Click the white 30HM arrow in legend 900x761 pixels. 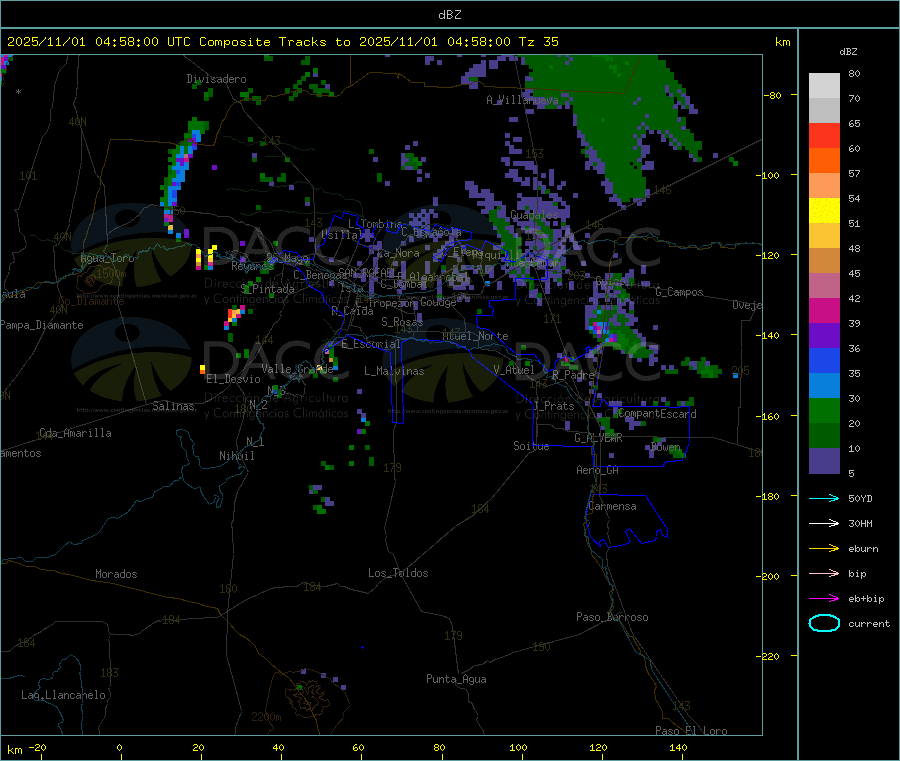(824, 523)
